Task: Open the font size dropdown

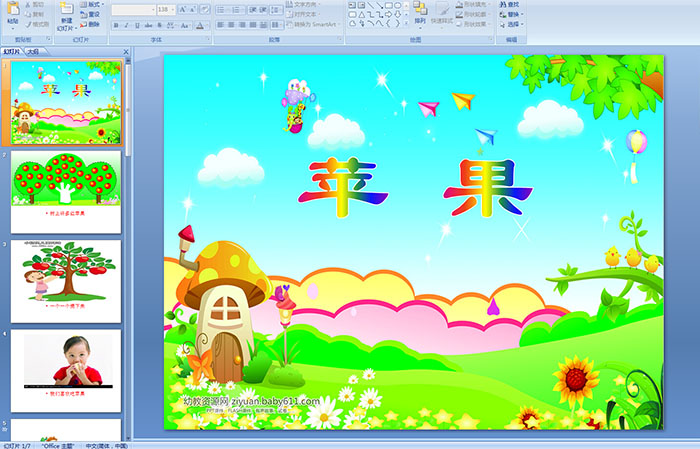Action: [x=171, y=9]
